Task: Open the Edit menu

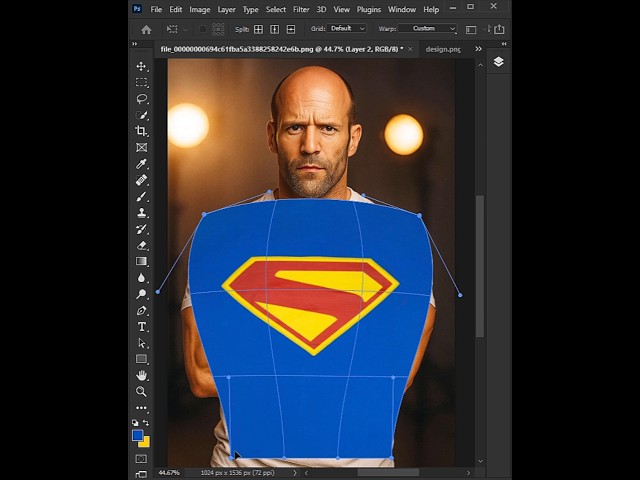Action: pyautogui.click(x=176, y=9)
